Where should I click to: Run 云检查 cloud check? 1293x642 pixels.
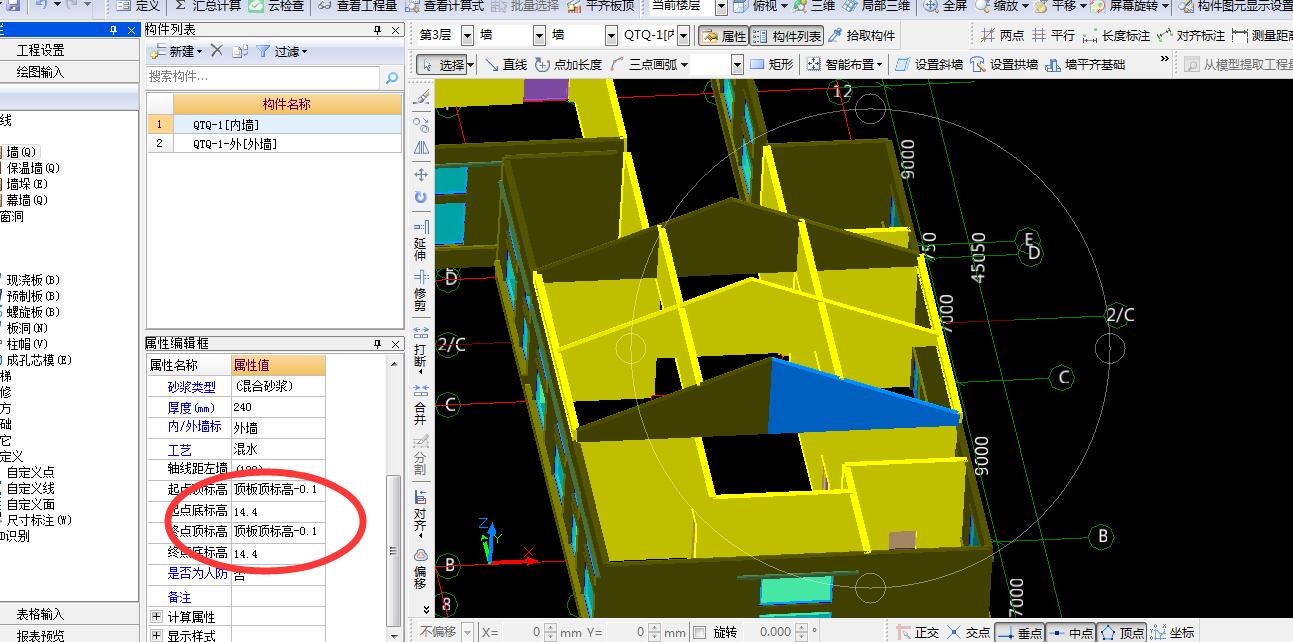(276, 6)
